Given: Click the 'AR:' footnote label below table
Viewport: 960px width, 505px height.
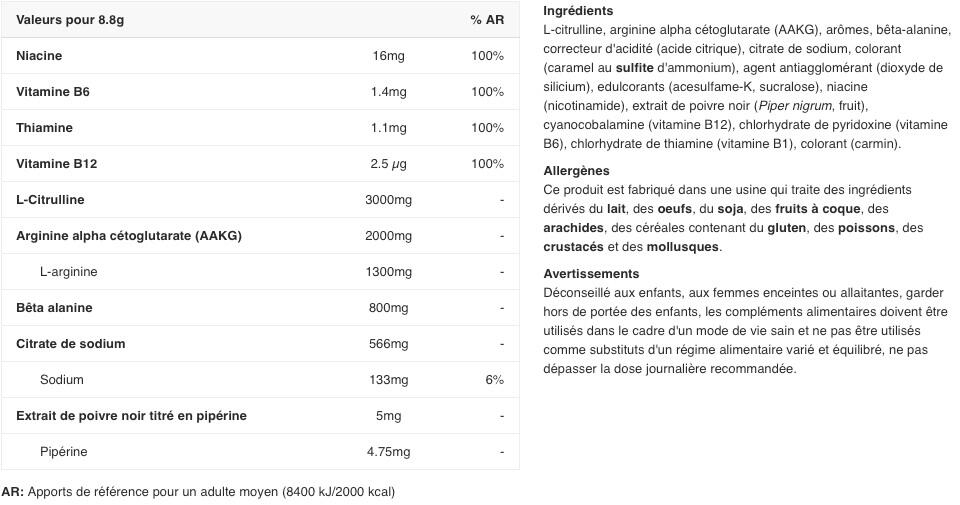Looking at the screenshot, I should click(x=13, y=492).
